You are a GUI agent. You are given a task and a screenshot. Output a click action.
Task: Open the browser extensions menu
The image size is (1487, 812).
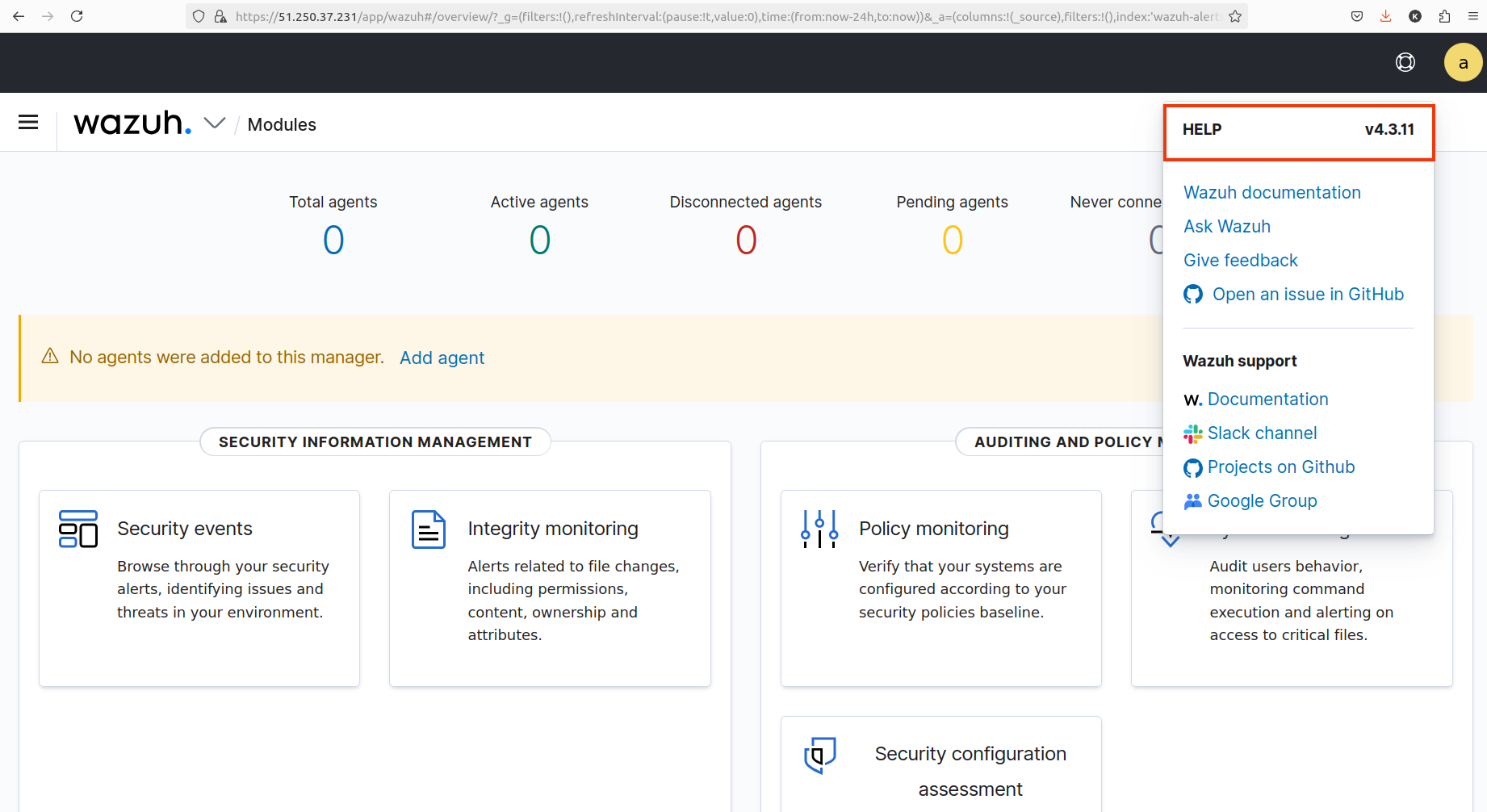[x=1444, y=16]
